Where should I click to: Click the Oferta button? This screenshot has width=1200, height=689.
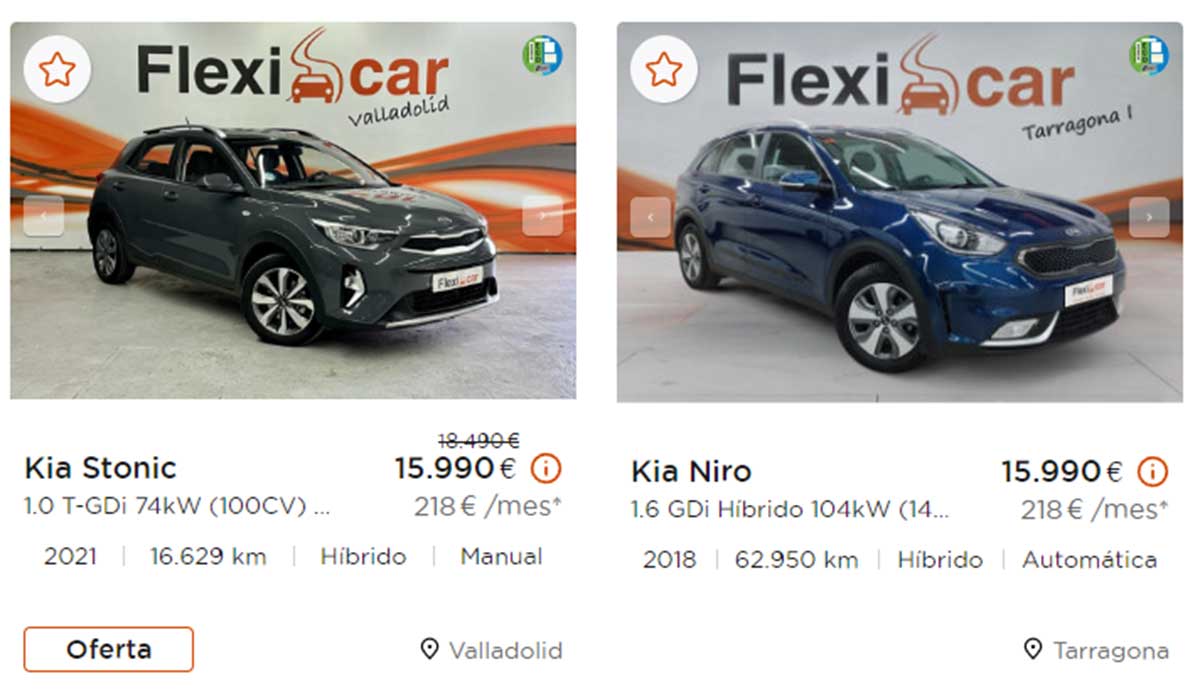[108, 649]
